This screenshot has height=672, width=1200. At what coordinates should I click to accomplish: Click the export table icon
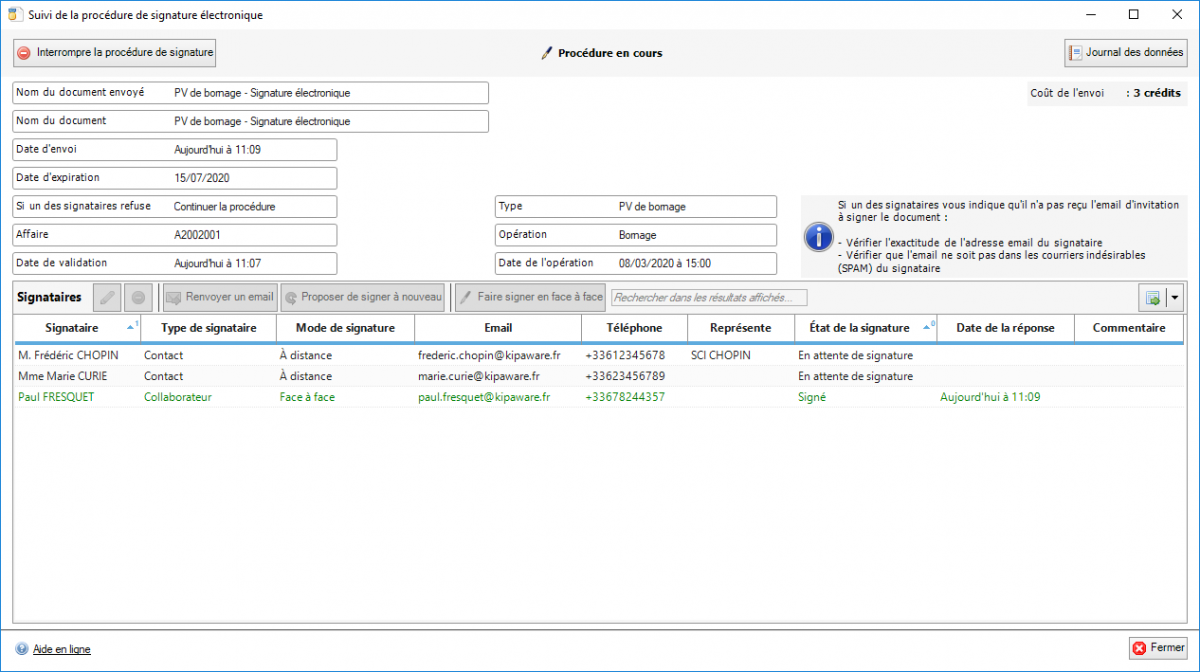pos(1152,298)
